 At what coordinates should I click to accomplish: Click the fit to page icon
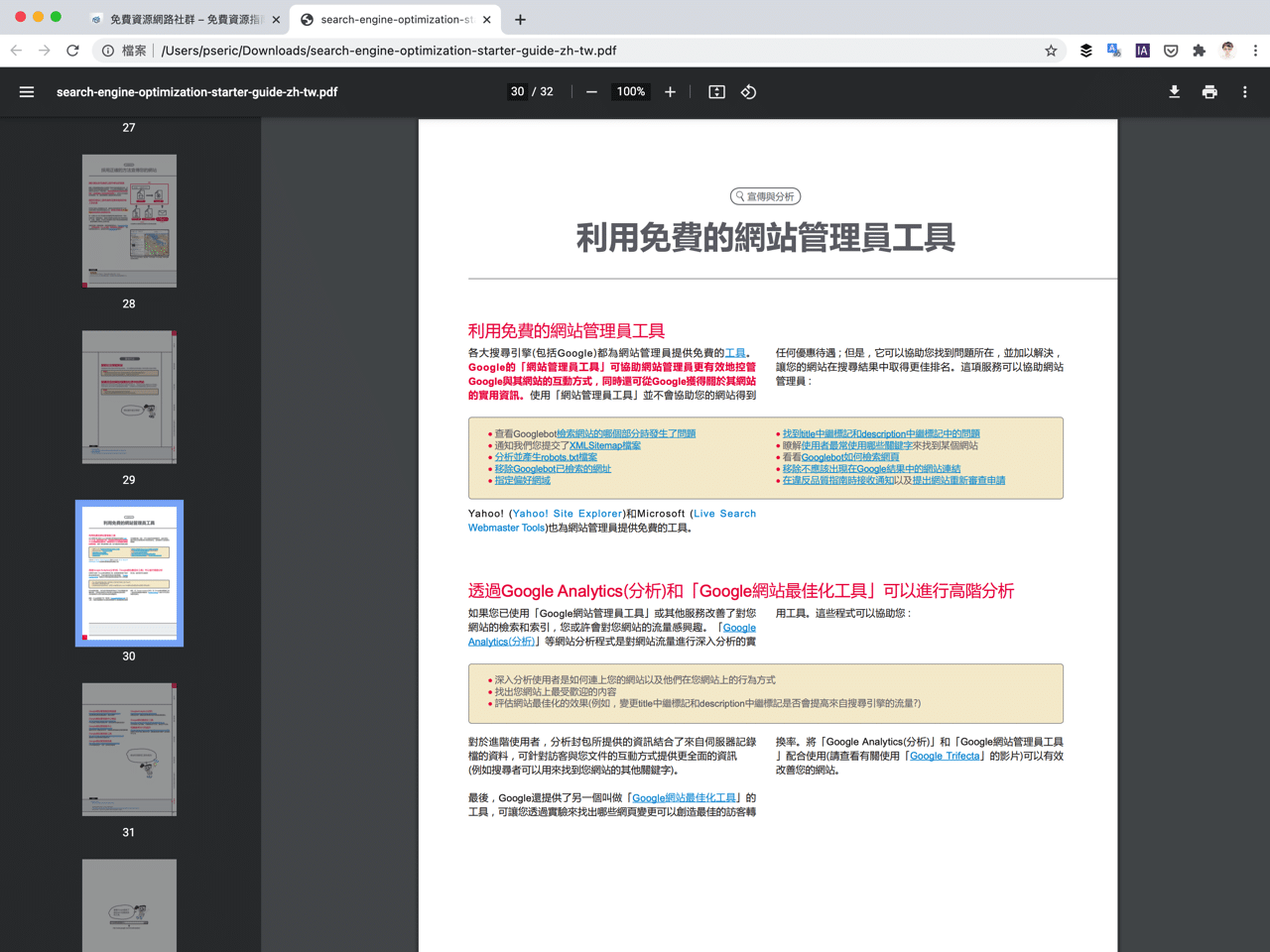716,92
